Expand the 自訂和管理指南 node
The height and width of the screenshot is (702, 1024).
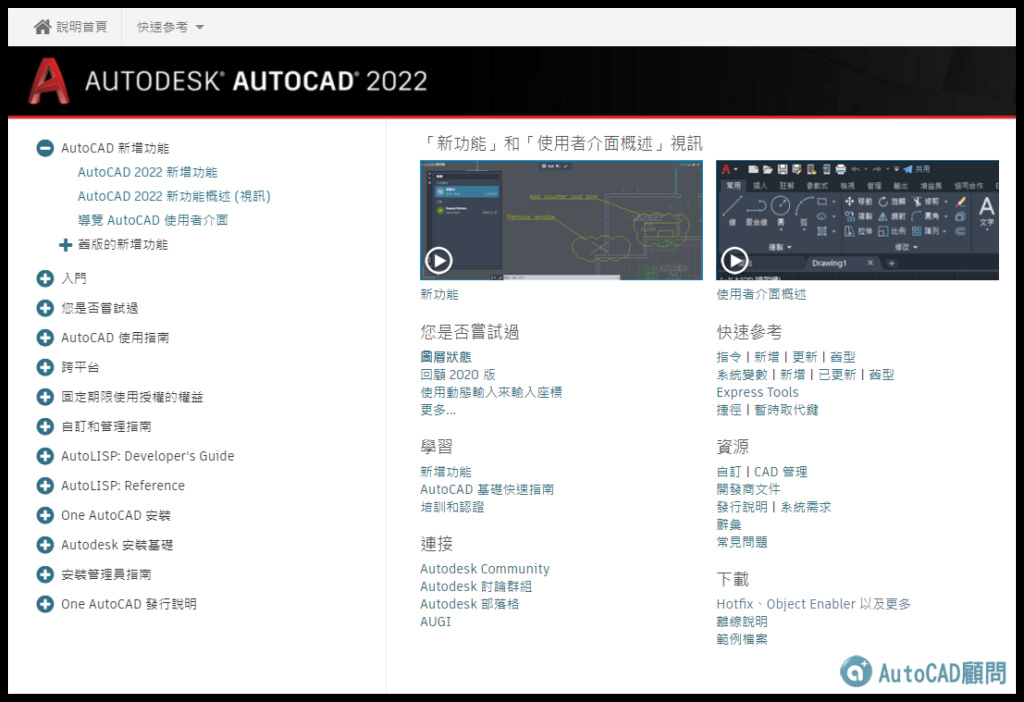pos(45,426)
